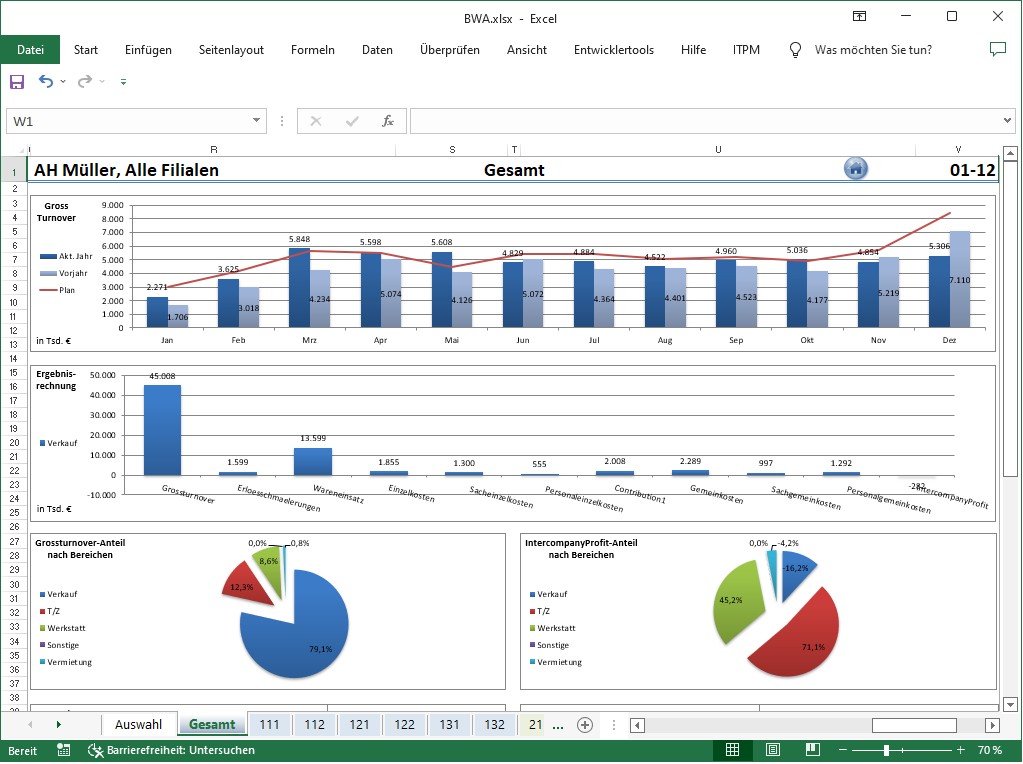Click the zoom slider handle
The width and height of the screenshot is (1023, 764).
pos(886,750)
